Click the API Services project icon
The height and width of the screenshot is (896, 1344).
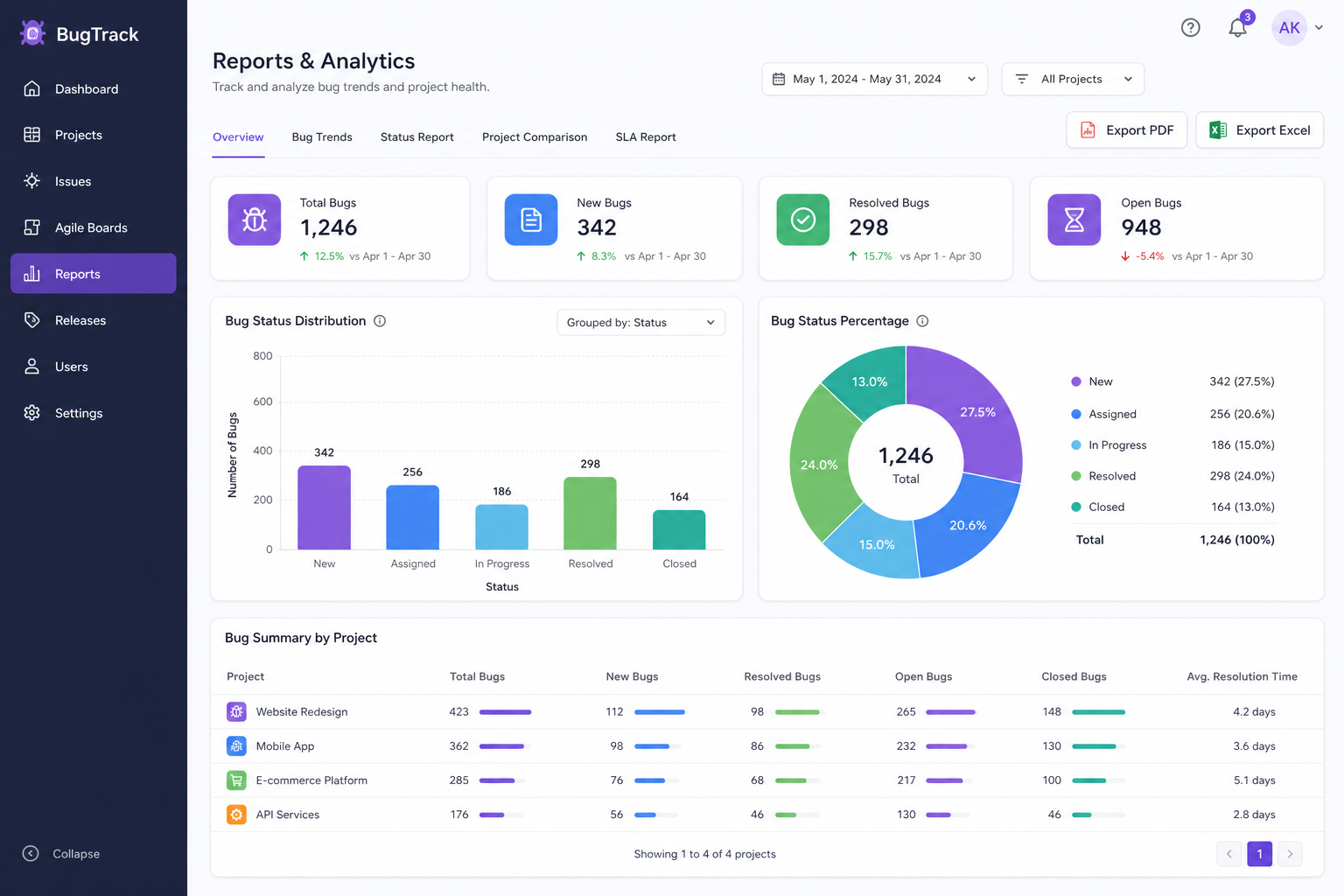click(x=236, y=814)
